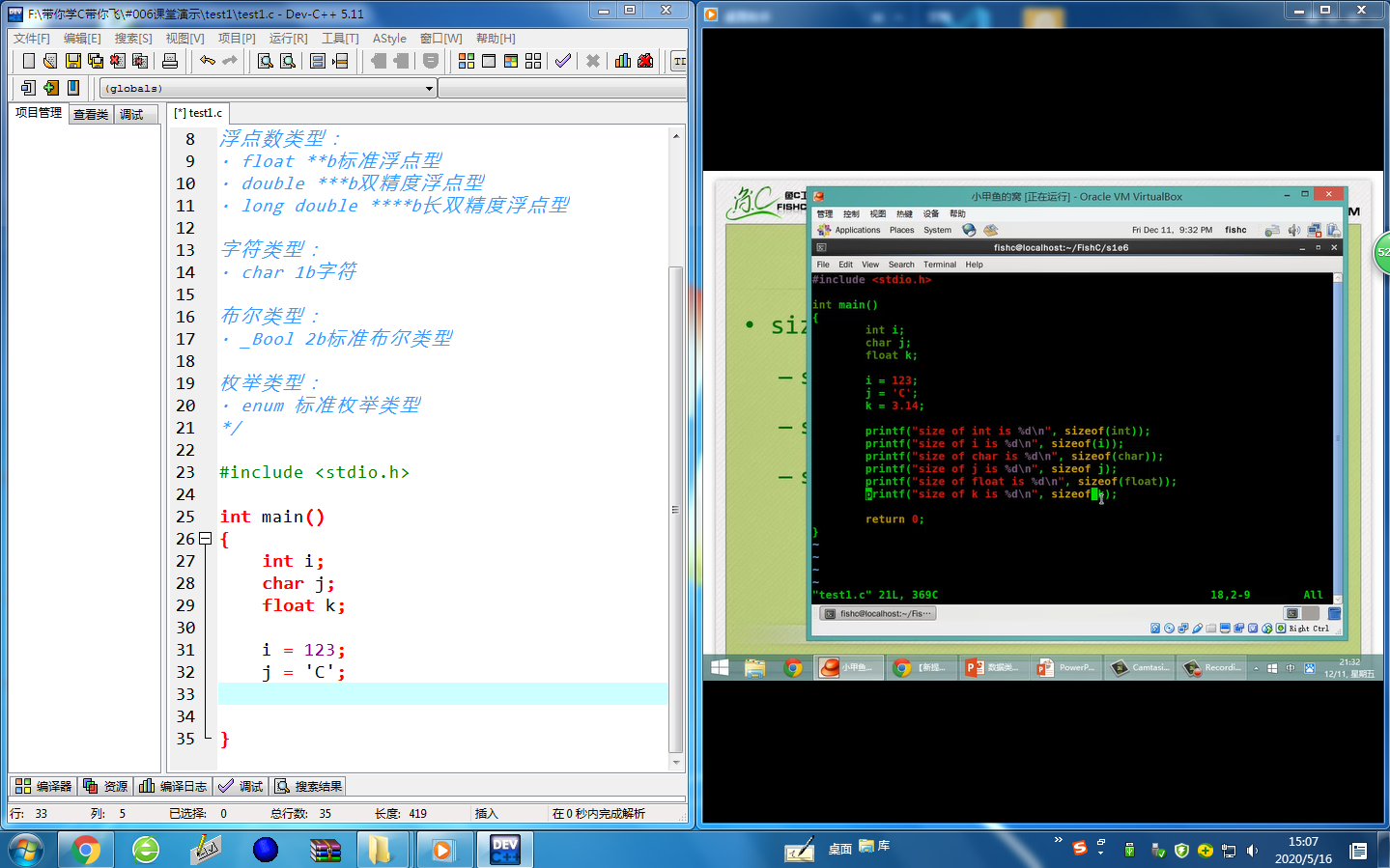Screen dimensions: 1390x868
Task: Click the greyed Unindent toolbar icon
Action: tap(379, 61)
